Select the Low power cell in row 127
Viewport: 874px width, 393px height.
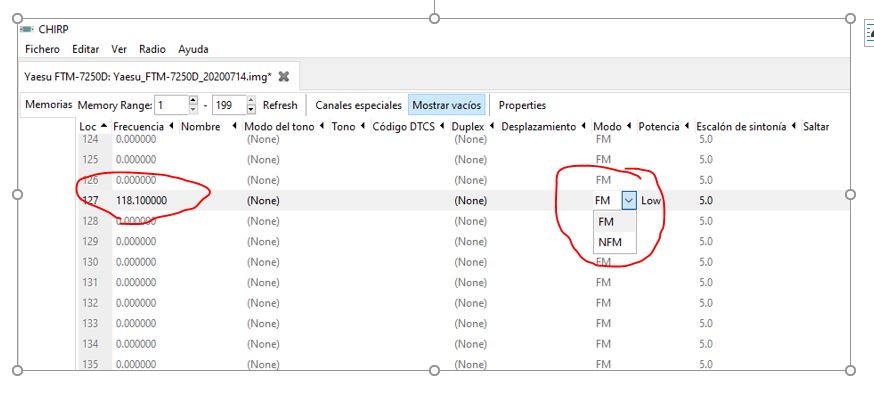(650, 201)
